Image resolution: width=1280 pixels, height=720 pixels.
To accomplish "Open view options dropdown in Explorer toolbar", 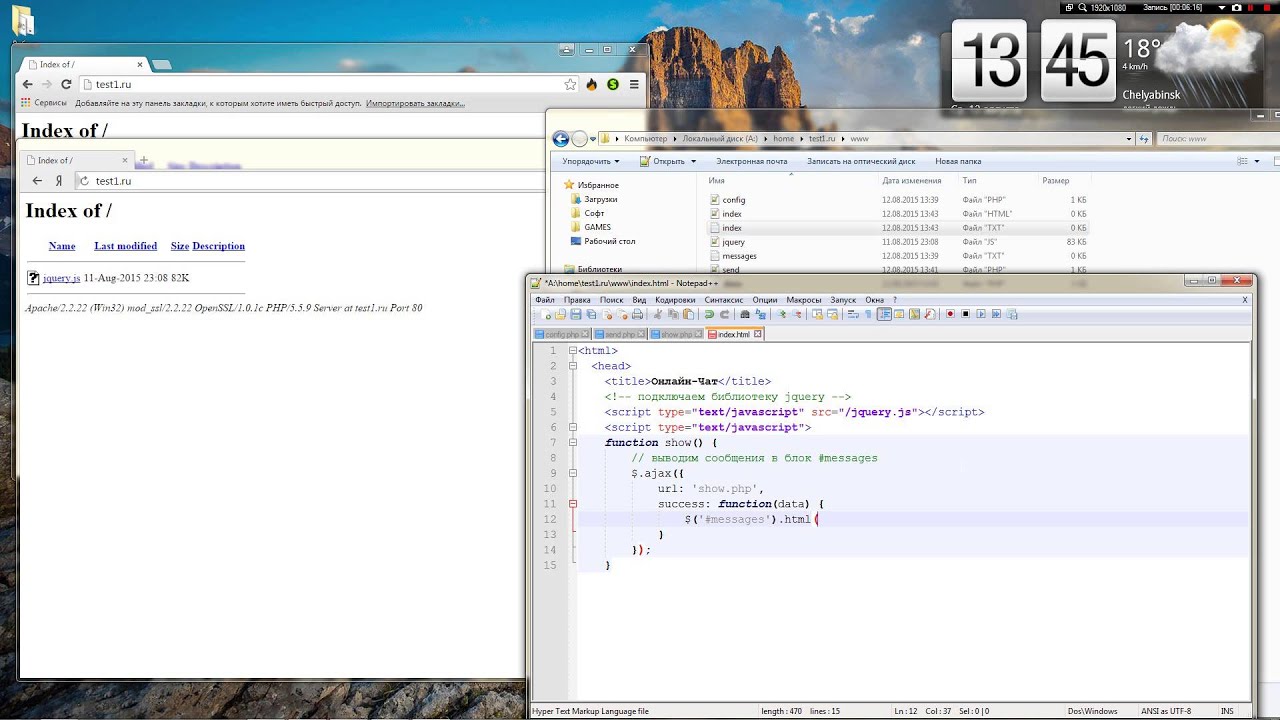I will point(1257,161).
